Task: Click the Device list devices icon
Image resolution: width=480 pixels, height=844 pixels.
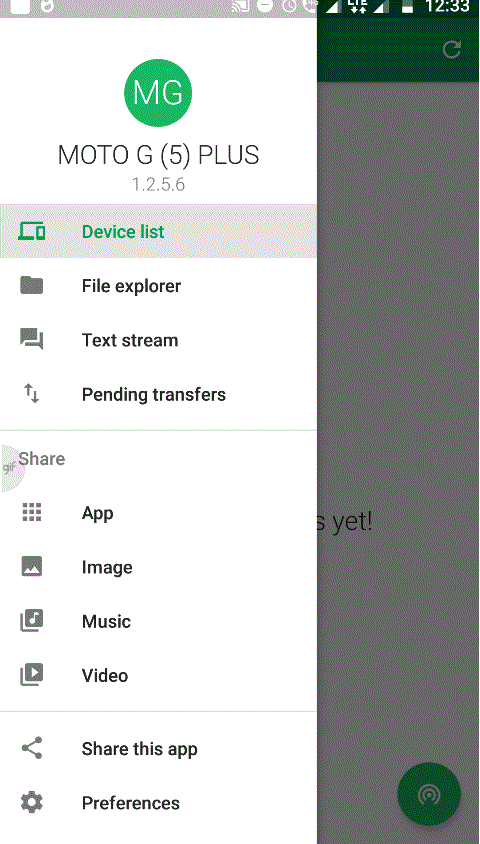Action: click(32, 231)
